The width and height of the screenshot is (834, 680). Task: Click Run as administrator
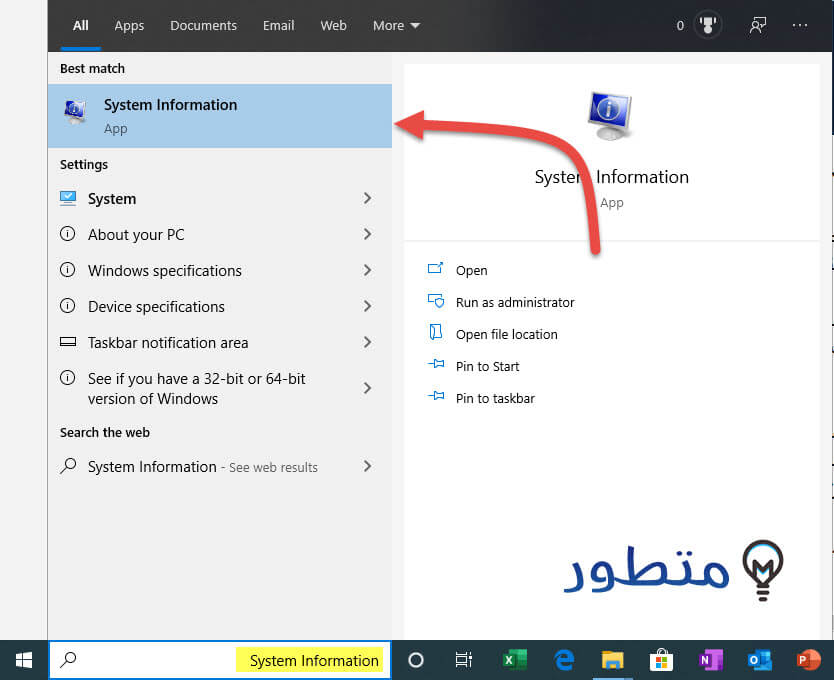click(x=514, y=302)
